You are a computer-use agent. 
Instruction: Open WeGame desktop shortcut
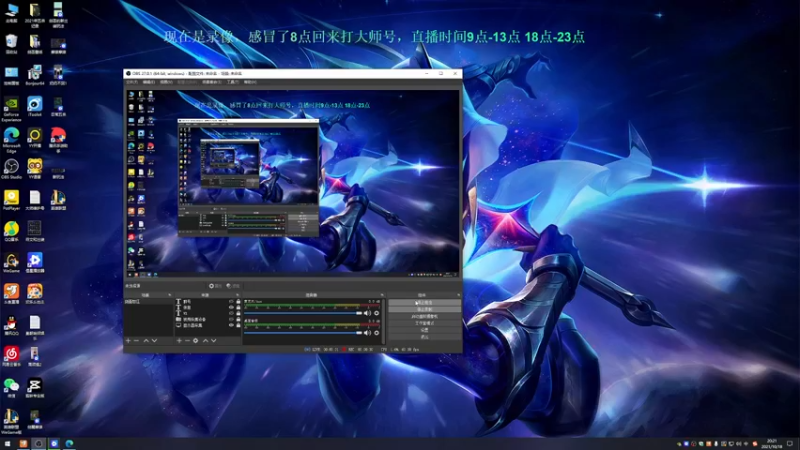(11, 262)
